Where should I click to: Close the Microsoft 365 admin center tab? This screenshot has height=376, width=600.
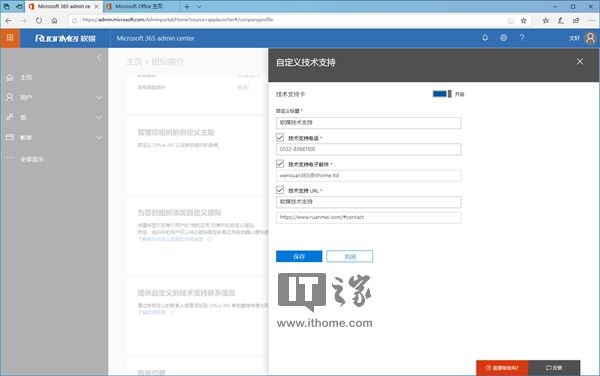pyautogui.click(x=96, y=7)
